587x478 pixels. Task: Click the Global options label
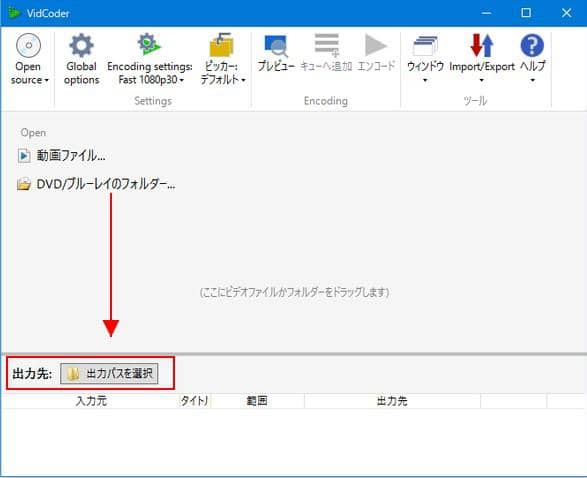tap(81, 73)
